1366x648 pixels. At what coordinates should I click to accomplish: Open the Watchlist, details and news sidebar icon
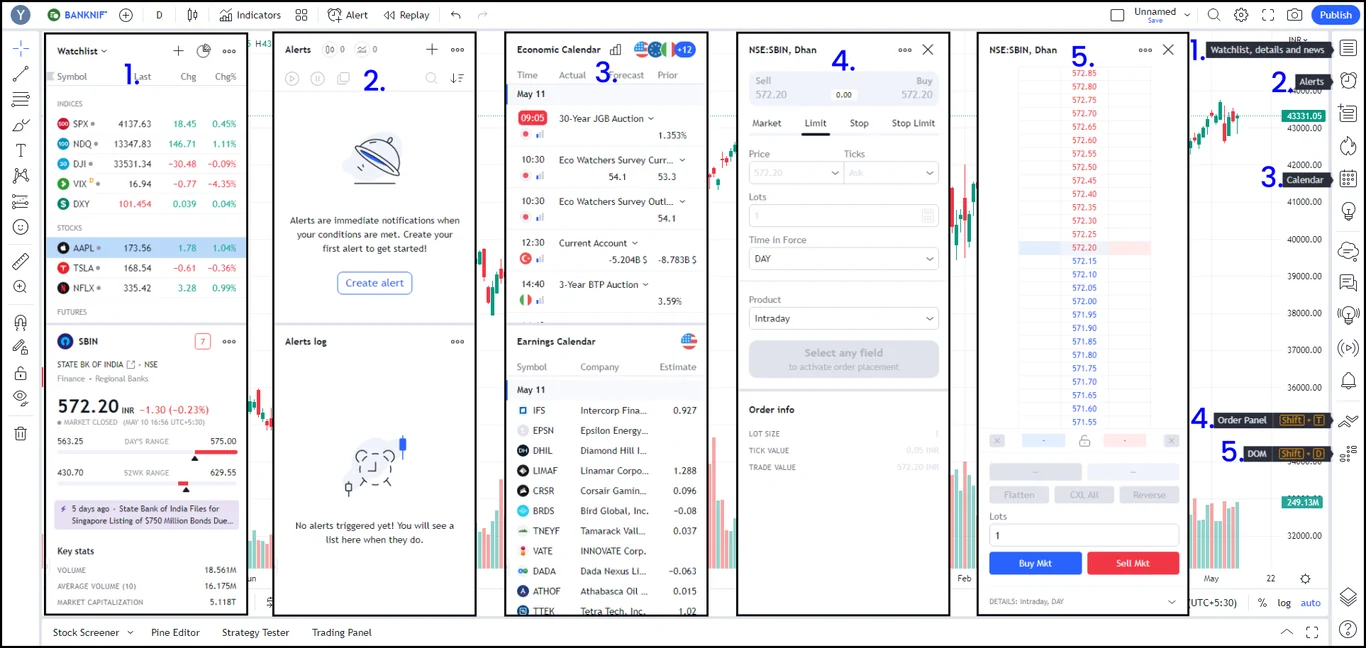point(1348,48)
